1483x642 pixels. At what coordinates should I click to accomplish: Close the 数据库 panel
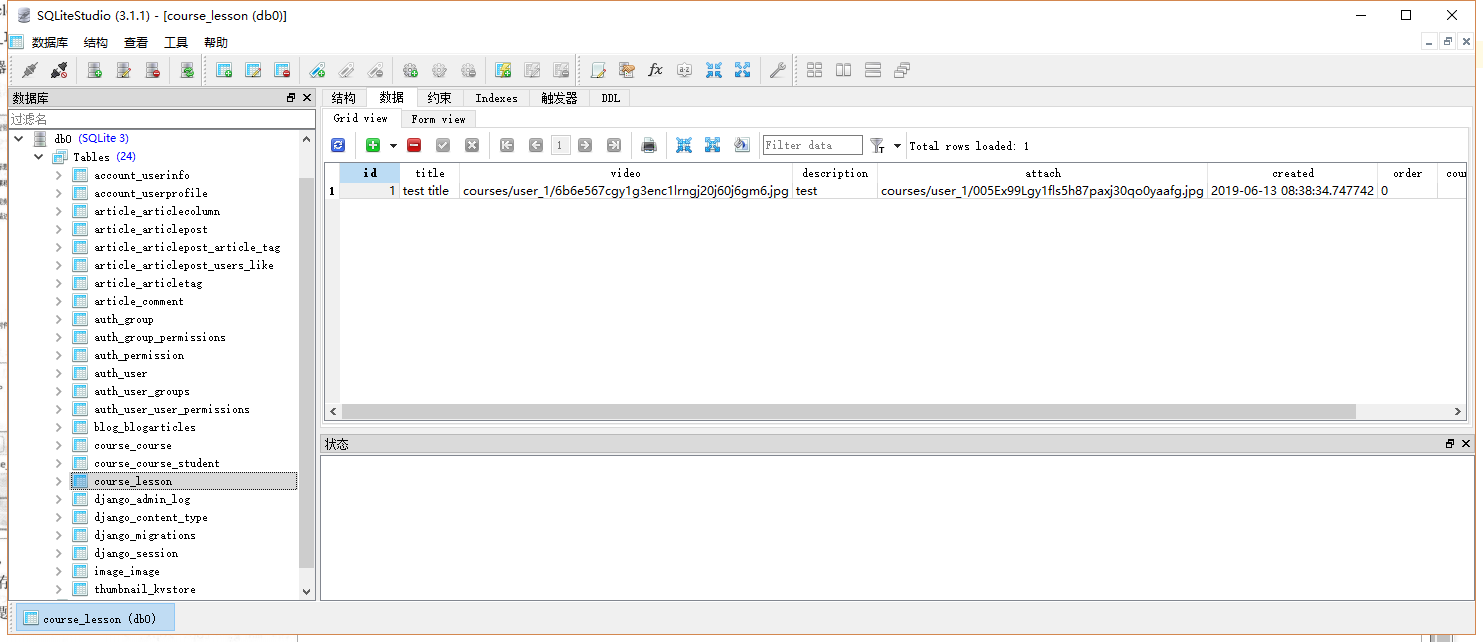click(x=306, y=98)
